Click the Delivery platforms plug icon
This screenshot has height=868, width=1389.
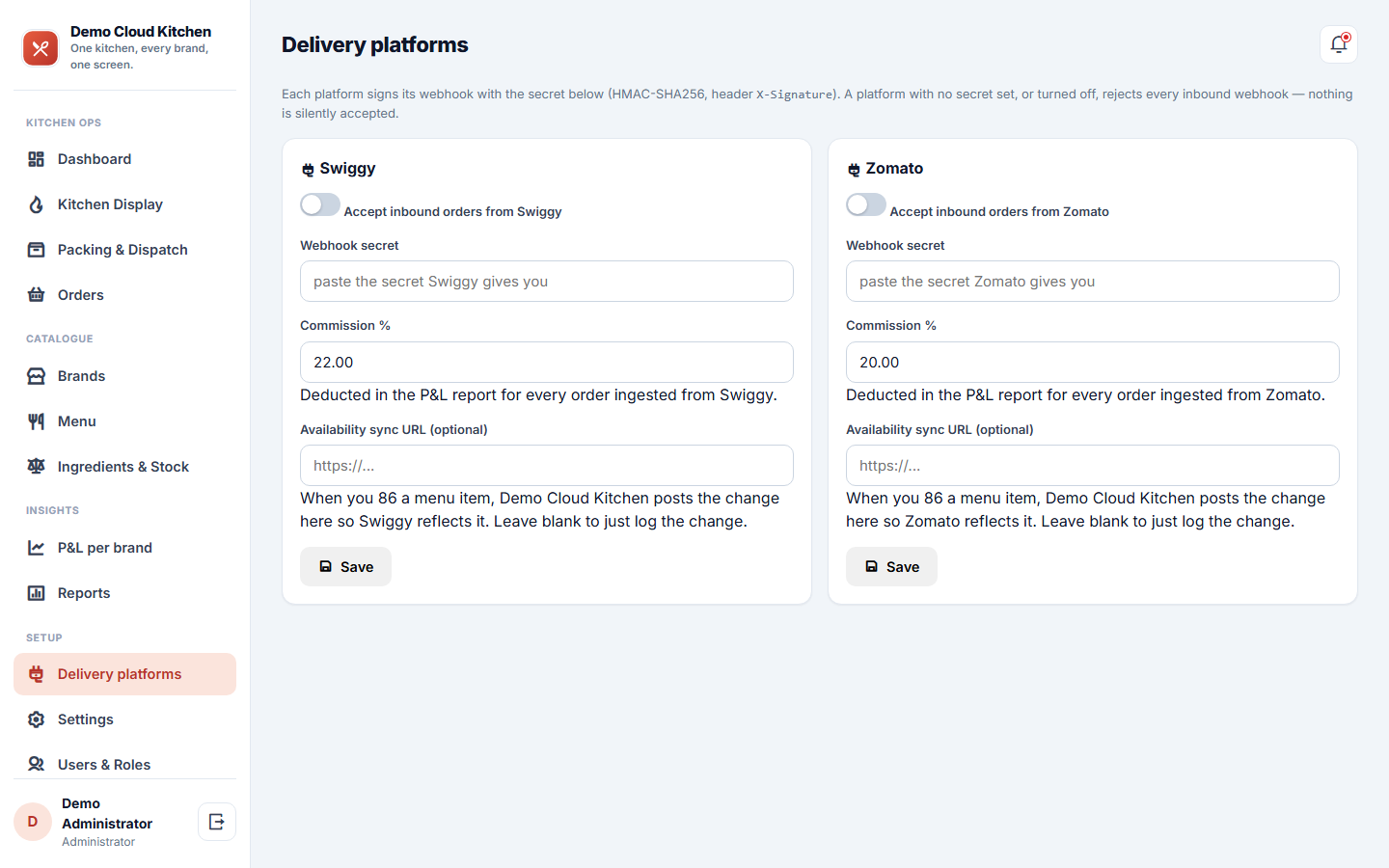(x=37, y=674)
